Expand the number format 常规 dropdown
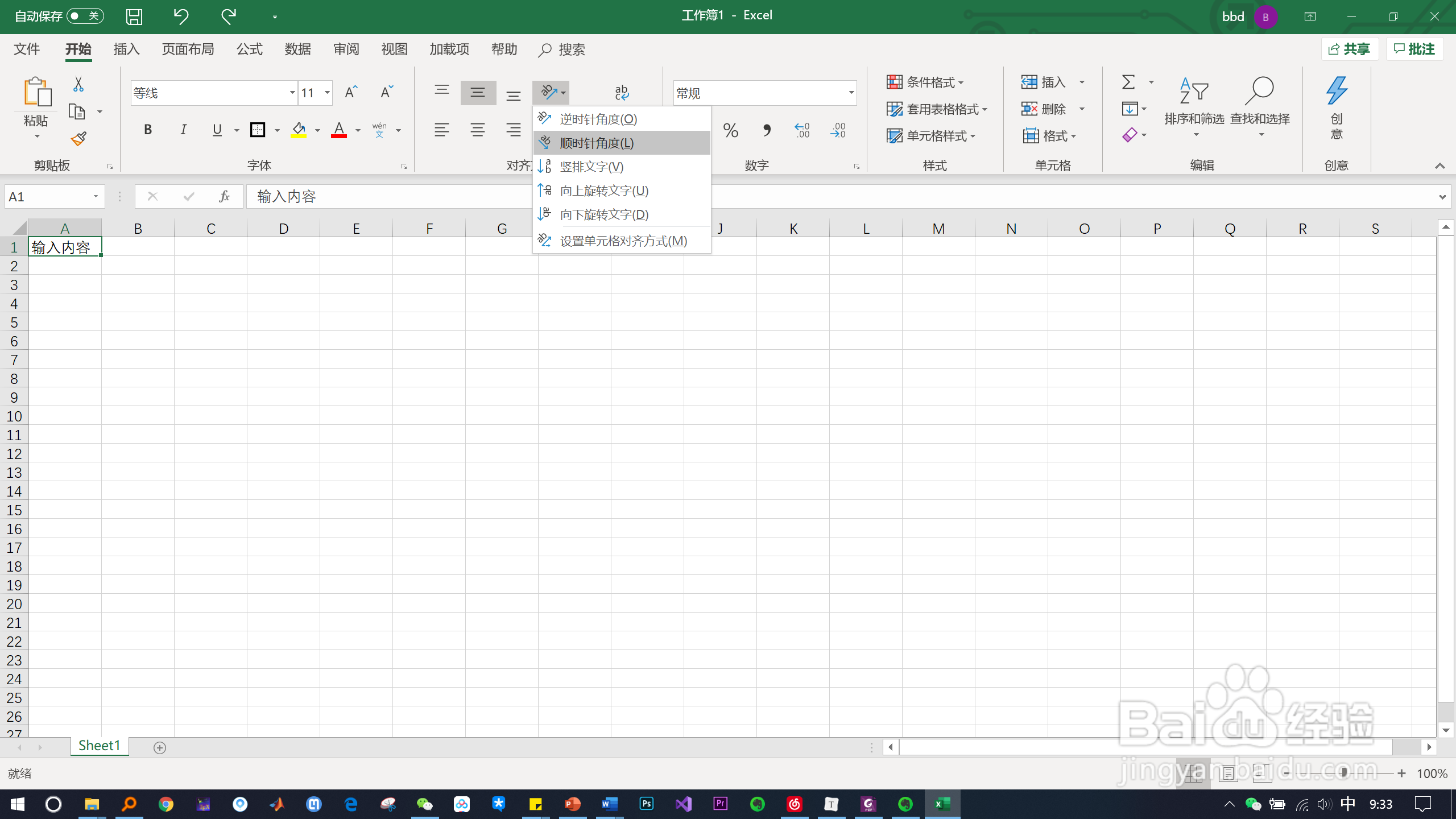Image resolution: width=1456 pixels, height=819 pixels. [851, 93]
